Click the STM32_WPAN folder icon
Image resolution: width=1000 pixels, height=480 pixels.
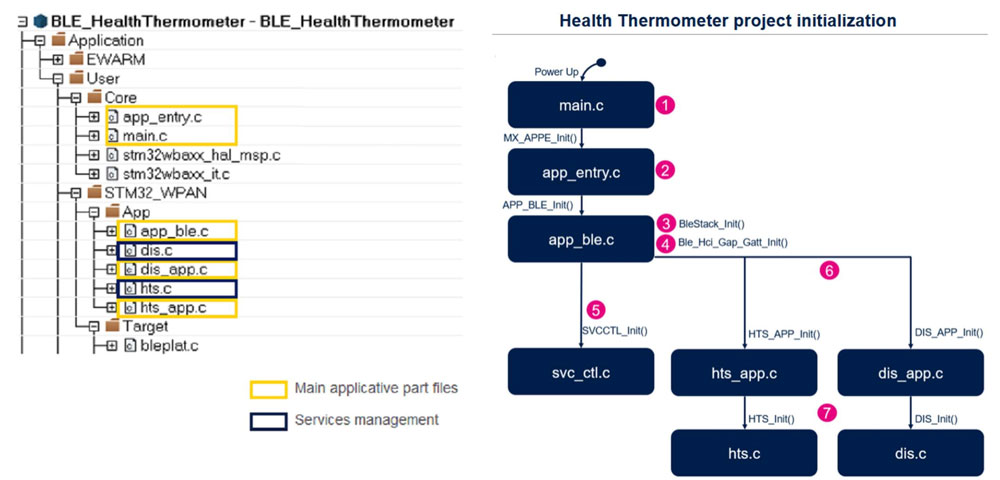[95, 193]
